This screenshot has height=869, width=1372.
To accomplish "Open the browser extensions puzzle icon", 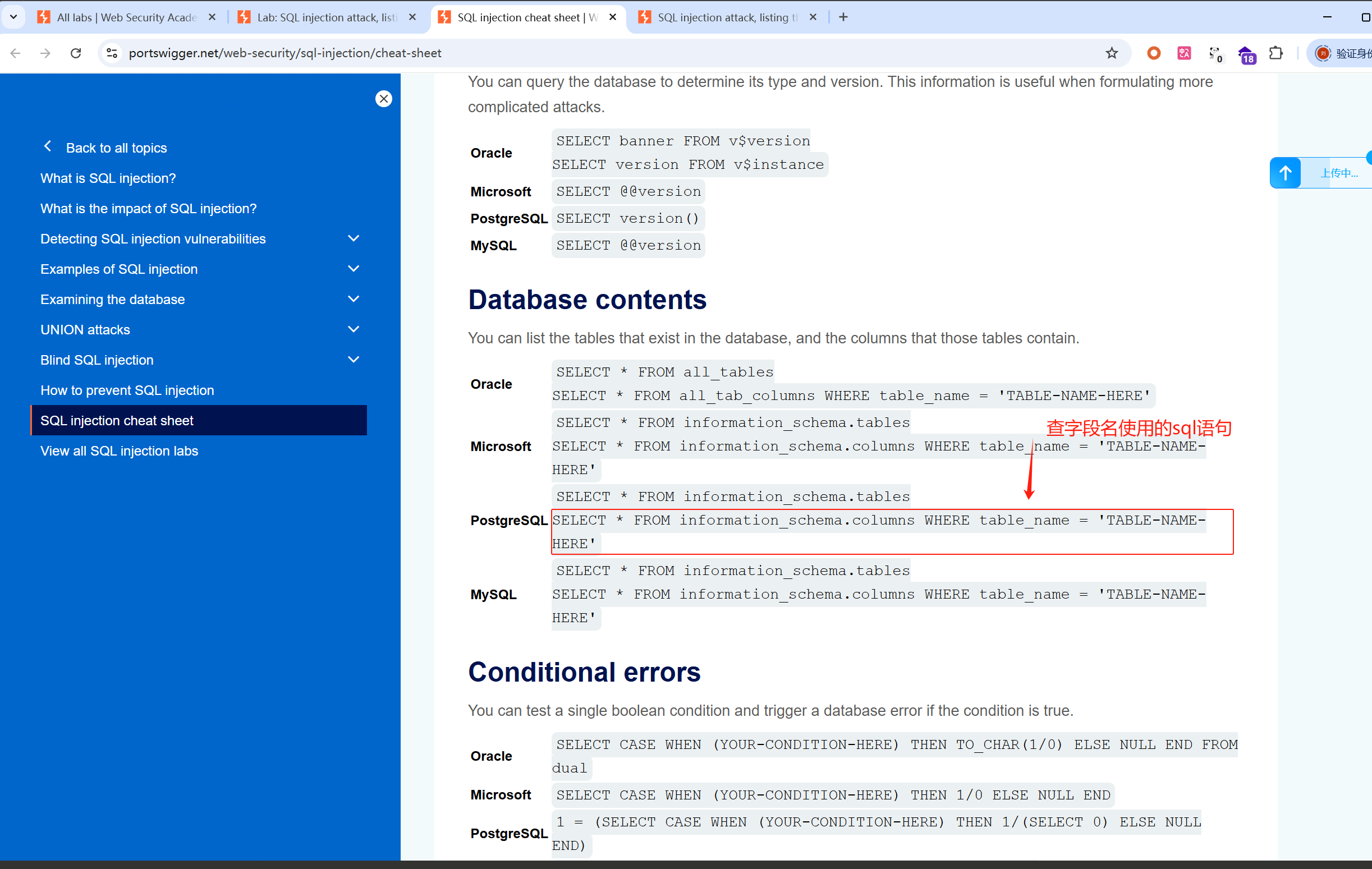I will pyautogui.click(x=1275, y=53).
